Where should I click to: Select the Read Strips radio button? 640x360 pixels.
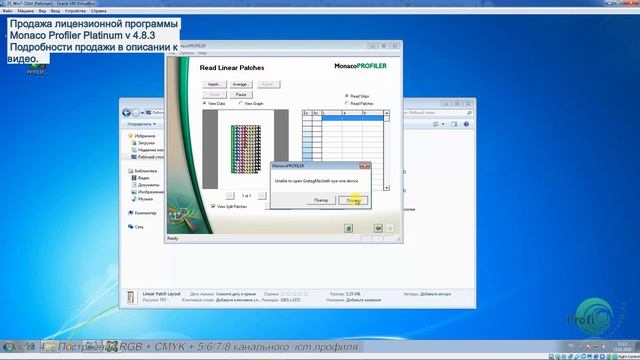point(357,96)
